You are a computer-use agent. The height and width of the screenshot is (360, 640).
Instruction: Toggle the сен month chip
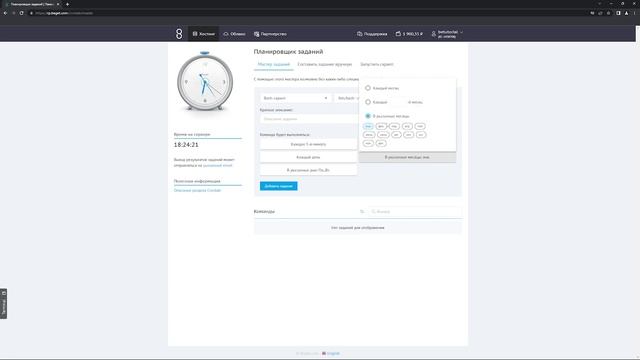[x=408, y=135]
